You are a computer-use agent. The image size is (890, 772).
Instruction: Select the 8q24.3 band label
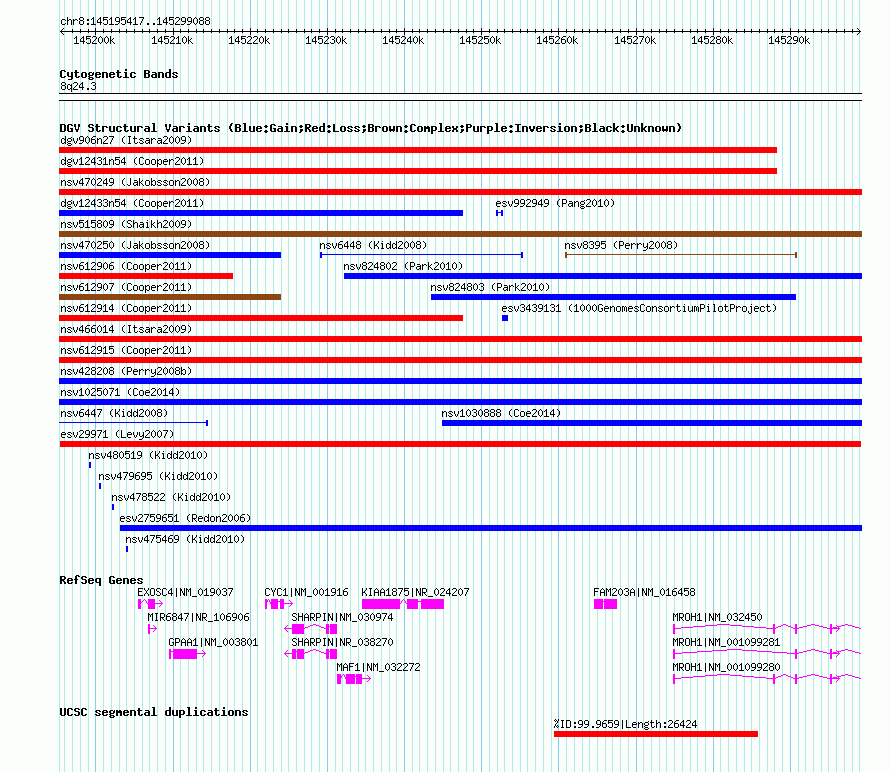point(78,86)
